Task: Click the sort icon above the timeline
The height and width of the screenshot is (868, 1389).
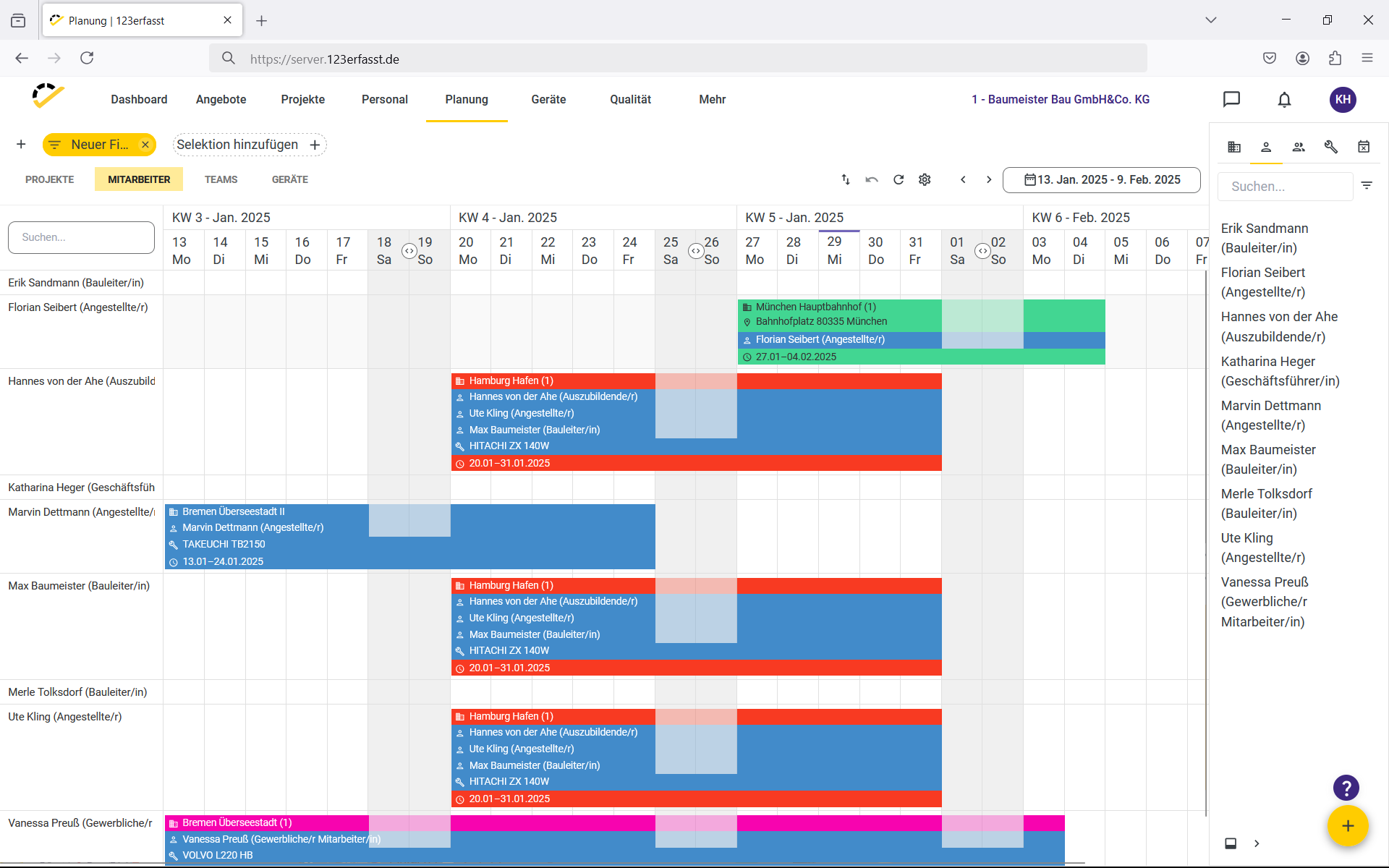Action: pyautogui.click(x=845, y=179)
